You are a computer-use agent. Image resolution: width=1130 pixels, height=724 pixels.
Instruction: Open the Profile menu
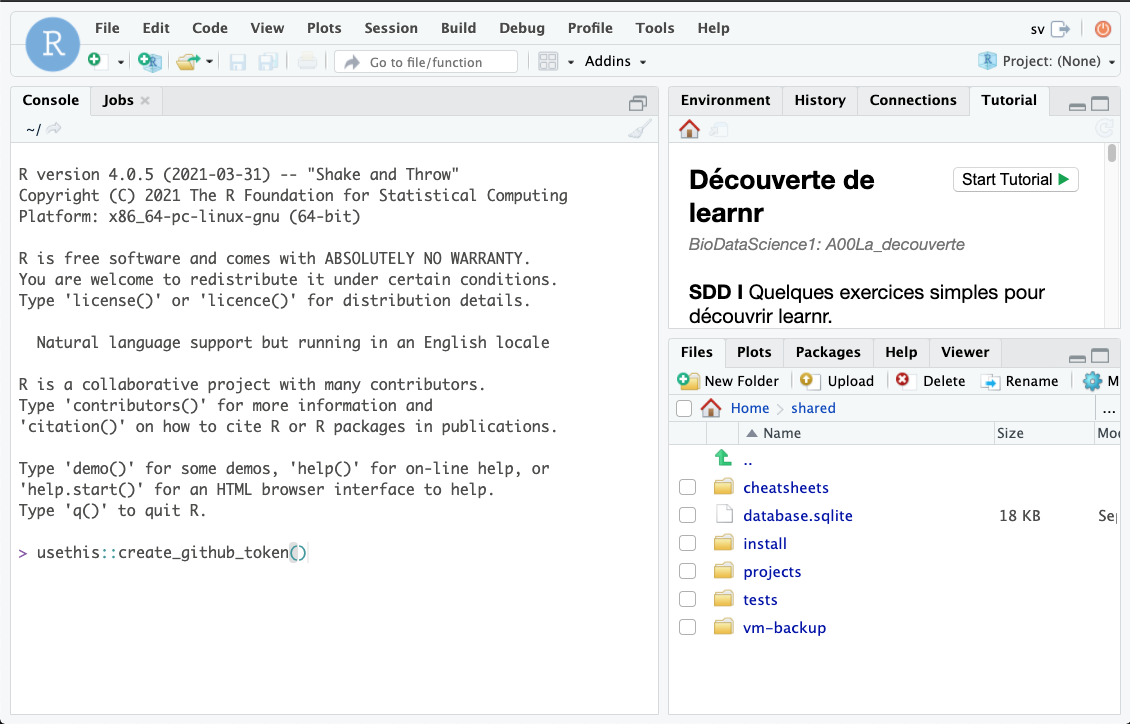click(x=590, y=28)
